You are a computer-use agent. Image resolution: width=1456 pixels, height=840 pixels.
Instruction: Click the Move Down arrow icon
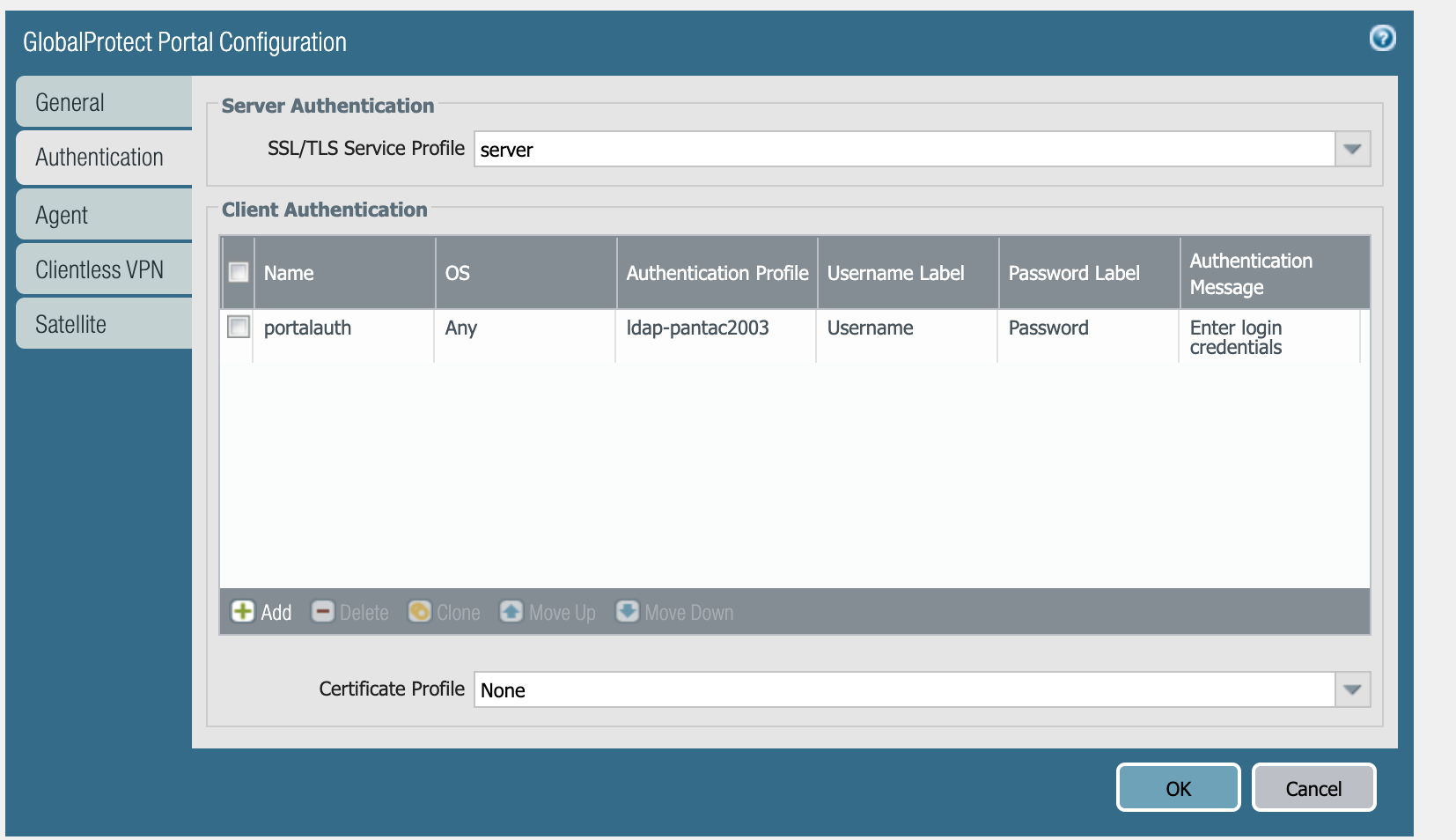[627, 612]
